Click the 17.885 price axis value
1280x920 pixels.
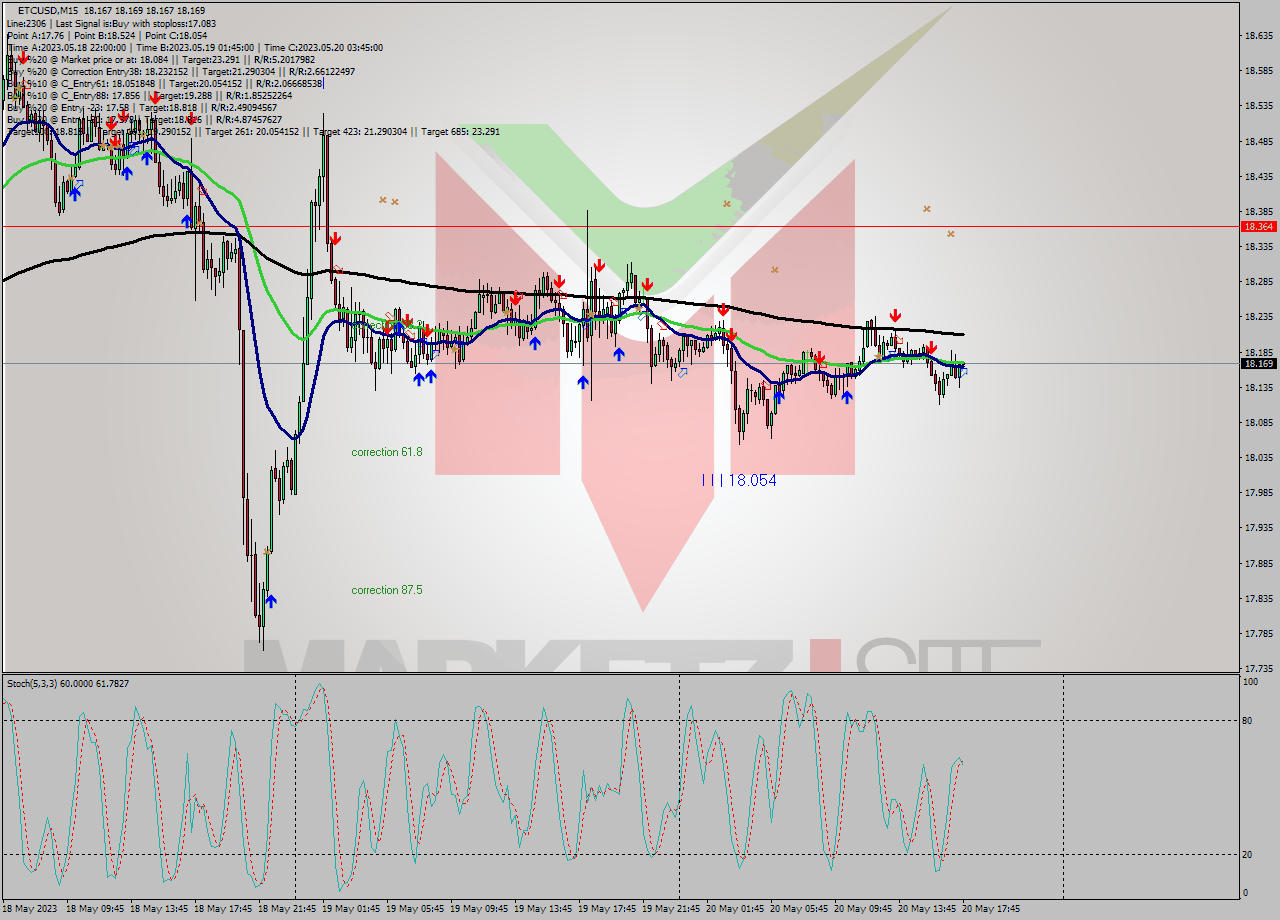1258,563
